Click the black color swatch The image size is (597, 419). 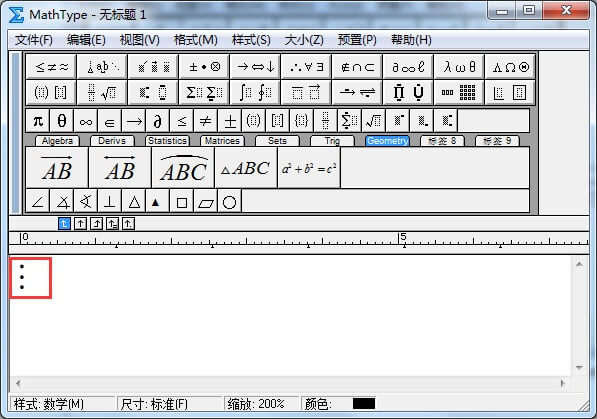pyautogui.click(x=364, y=403)
